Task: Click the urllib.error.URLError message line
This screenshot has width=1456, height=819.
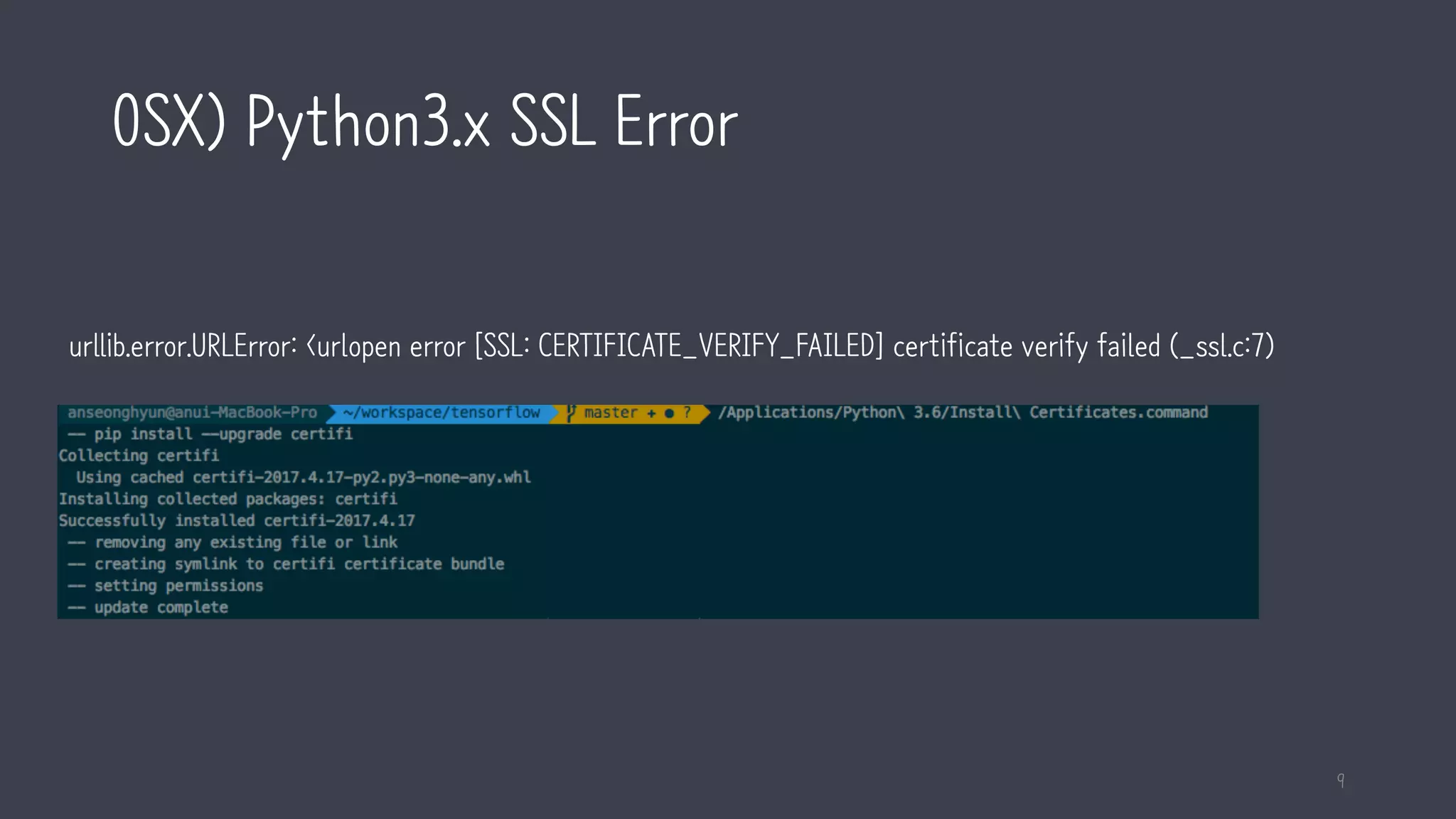Action: tap(671, 346)
